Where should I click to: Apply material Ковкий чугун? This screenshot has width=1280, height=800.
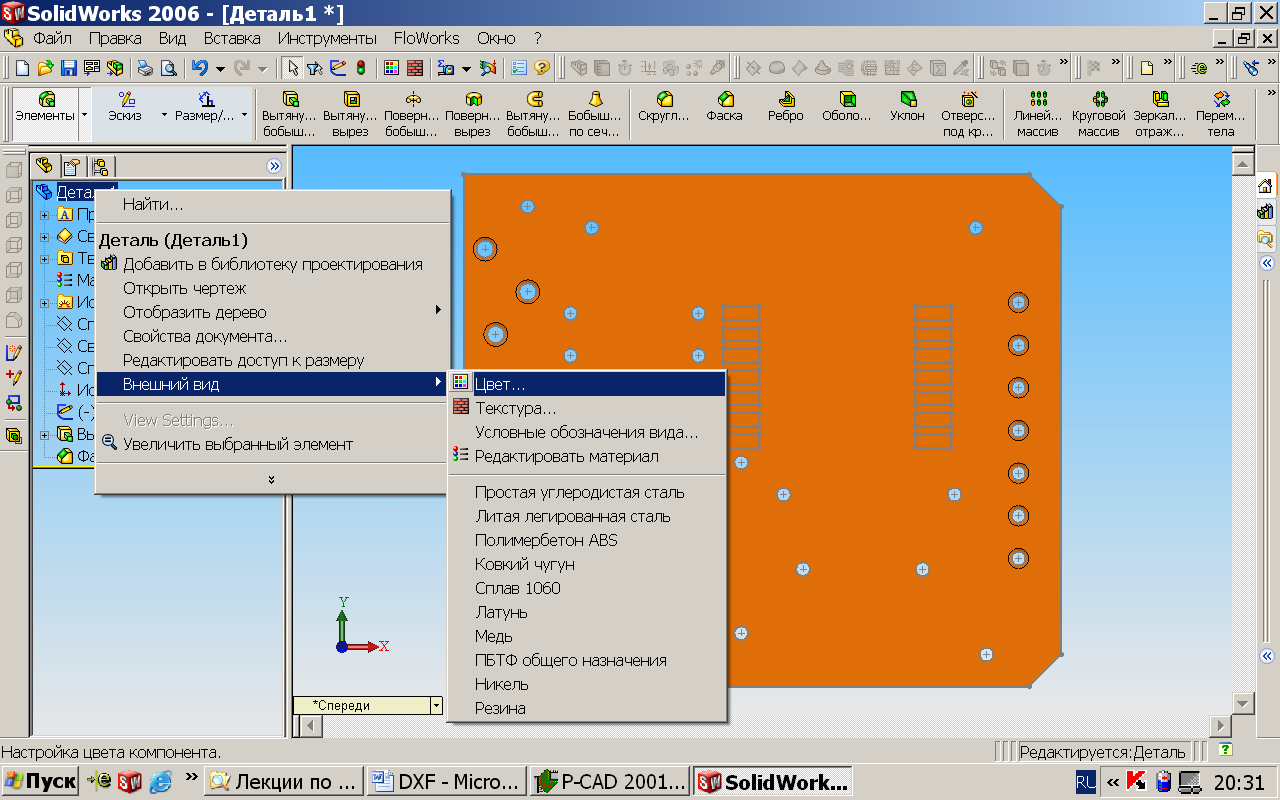tap(586, 564)
